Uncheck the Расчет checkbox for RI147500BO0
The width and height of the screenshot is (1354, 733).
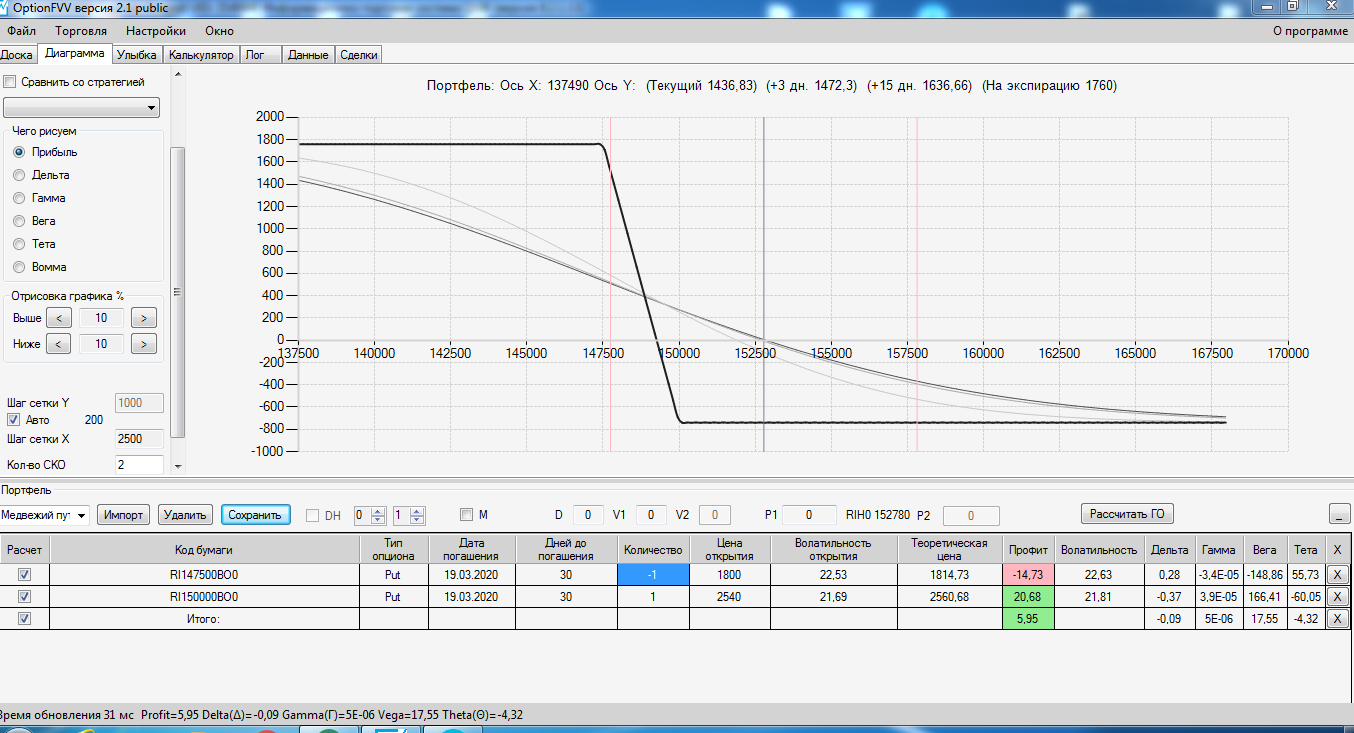coord(25,575)
